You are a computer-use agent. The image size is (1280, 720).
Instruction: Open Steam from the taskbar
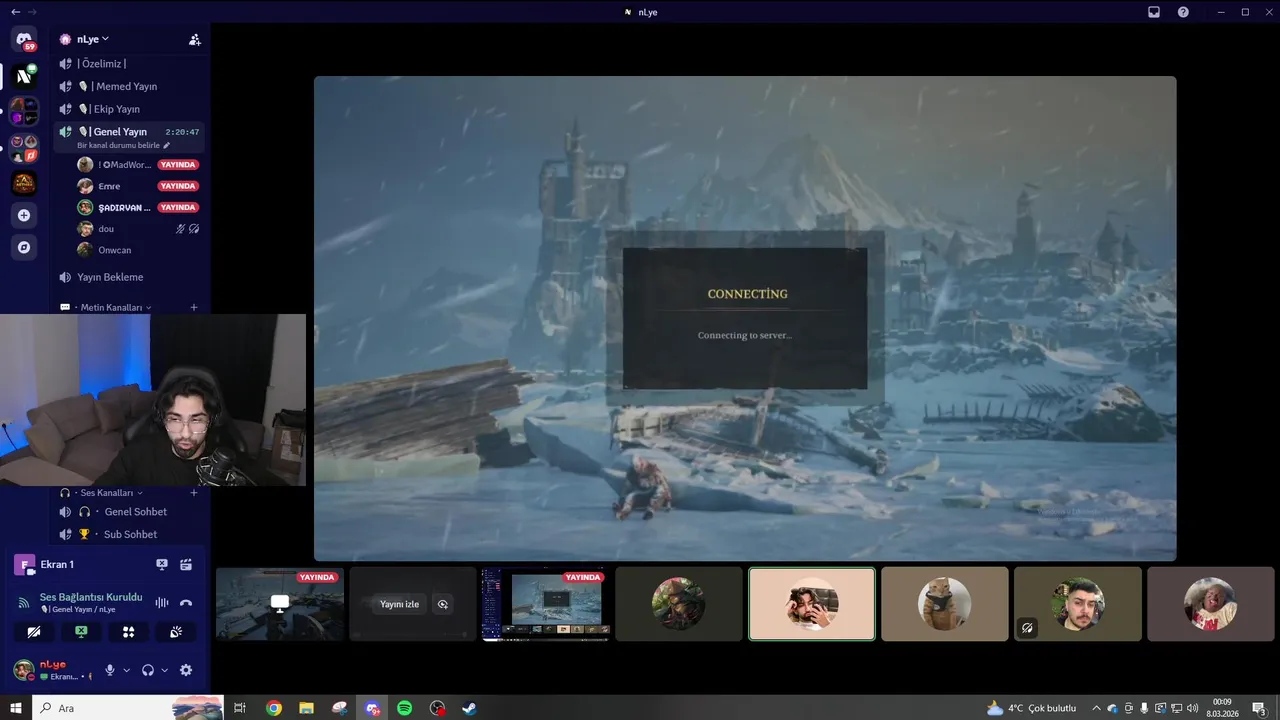click(469, 708)
